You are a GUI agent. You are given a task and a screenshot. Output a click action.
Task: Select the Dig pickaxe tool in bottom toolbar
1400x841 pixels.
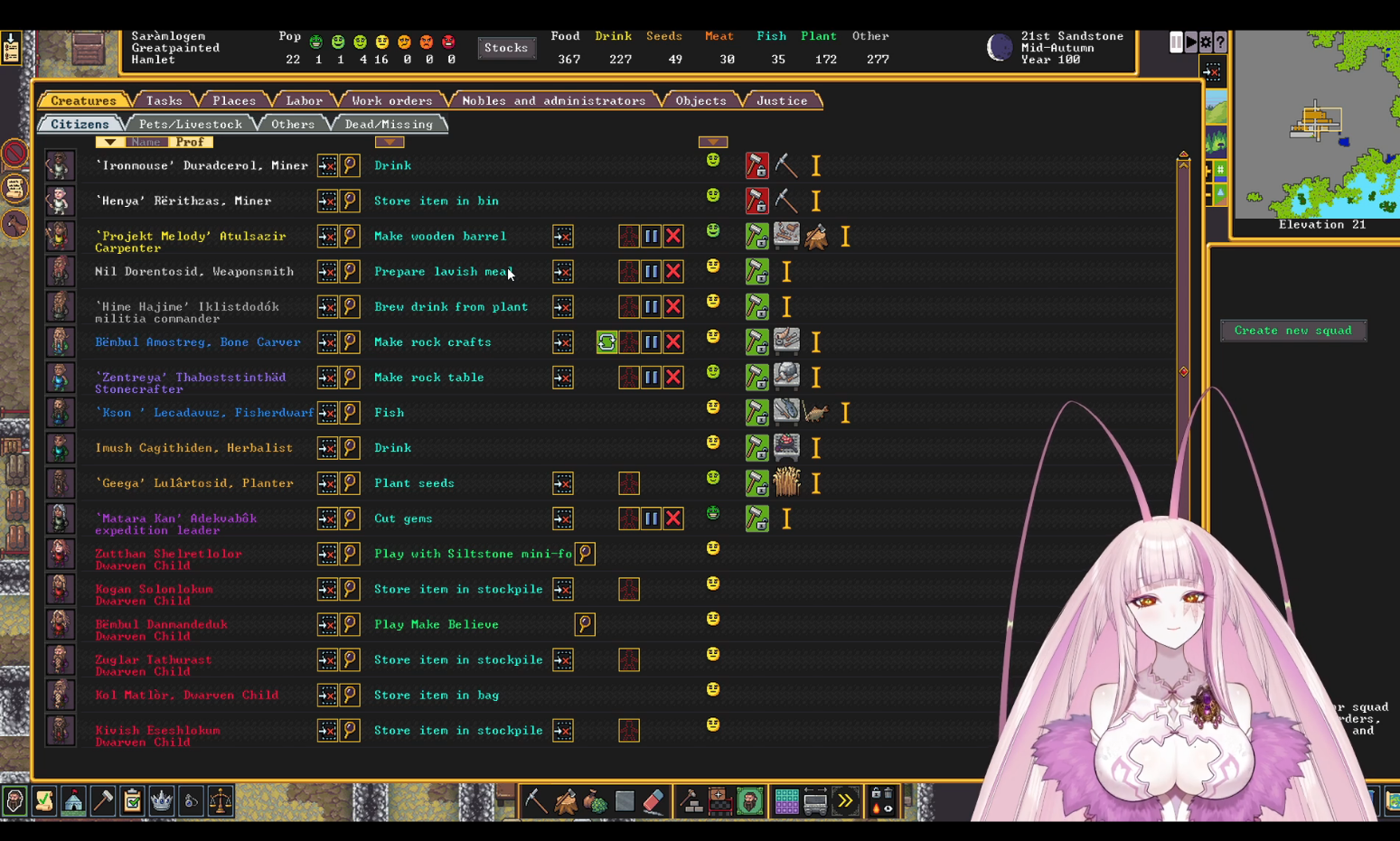(x=536, y=800)
